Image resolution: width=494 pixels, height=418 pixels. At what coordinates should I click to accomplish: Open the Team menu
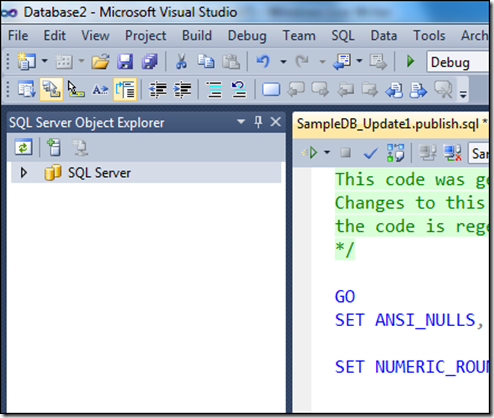pyautogui.click(x=299, y=36)
